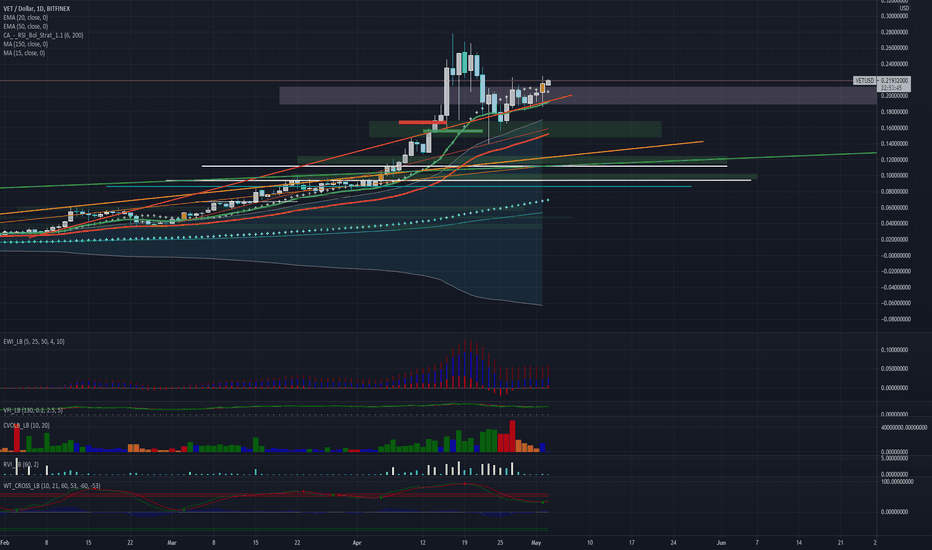Select the 'MA (150, close, 0)' indicator label
This screenshot has height=550, width=932.
[x=26, y=44]
